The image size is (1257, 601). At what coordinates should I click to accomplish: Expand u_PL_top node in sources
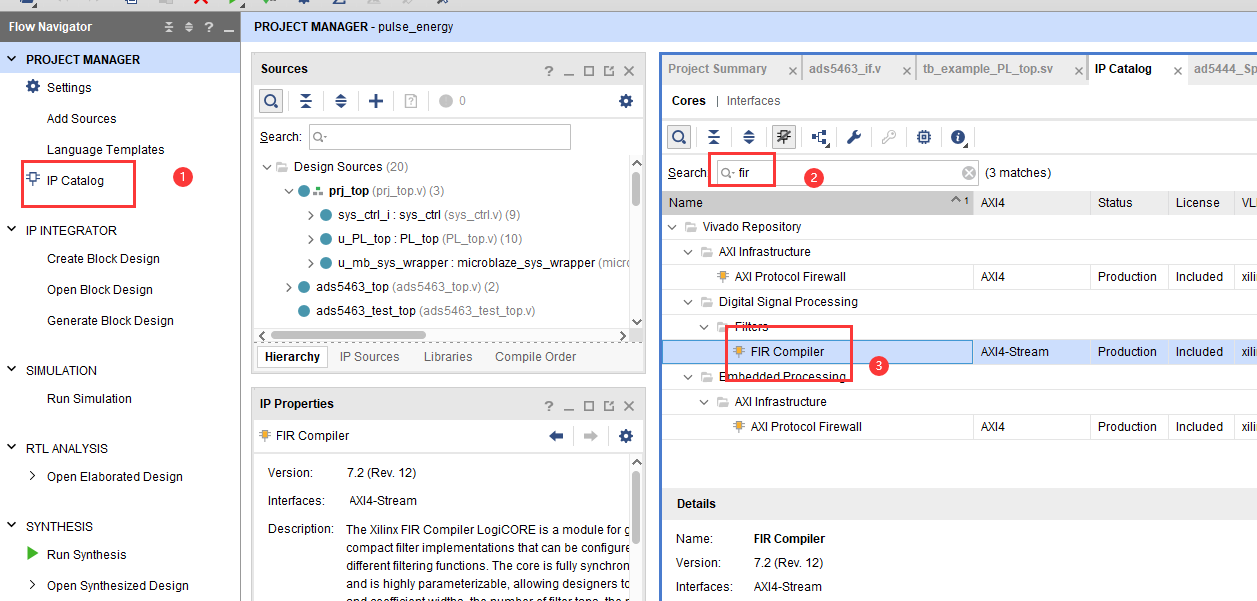[311, 239]
